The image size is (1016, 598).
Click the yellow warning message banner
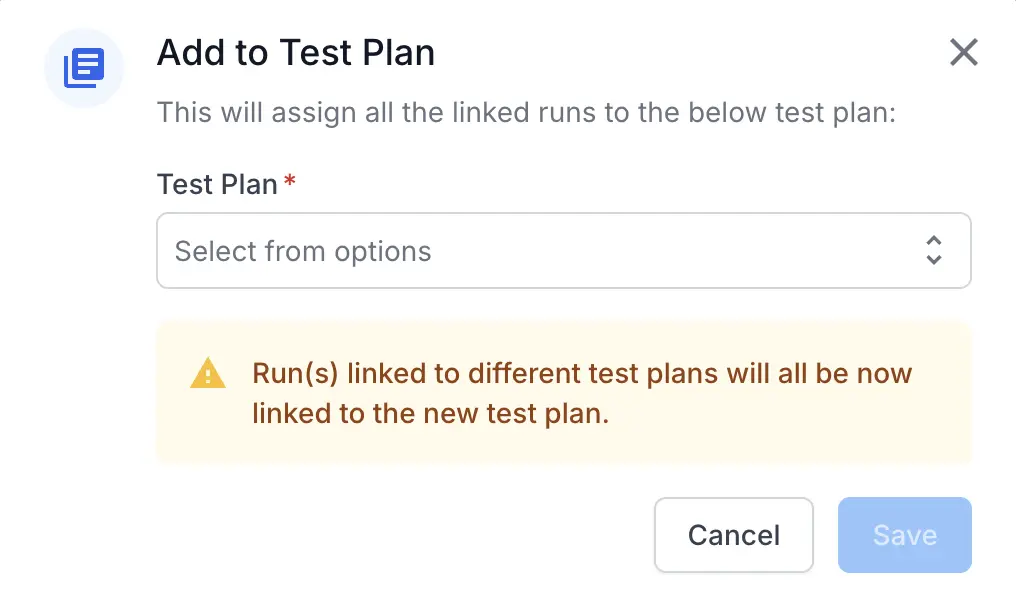[x=564, y=393]
